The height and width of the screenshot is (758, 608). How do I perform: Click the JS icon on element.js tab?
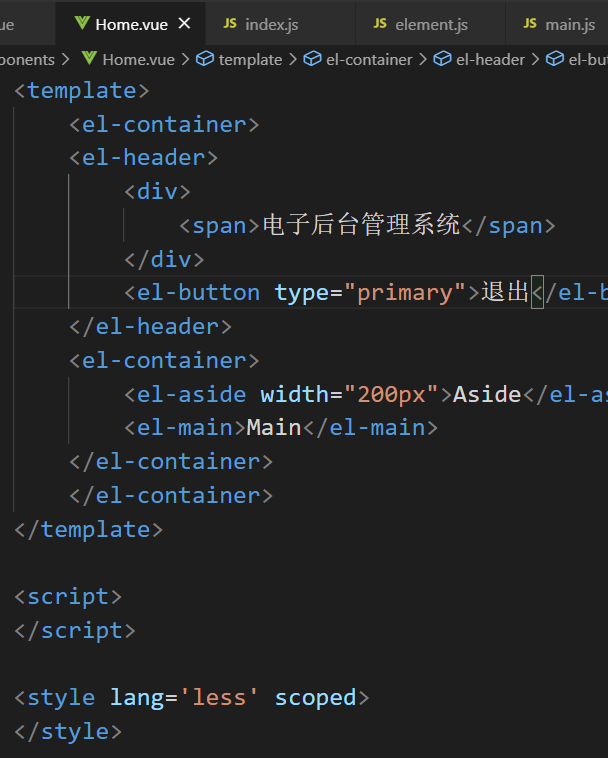380,23
